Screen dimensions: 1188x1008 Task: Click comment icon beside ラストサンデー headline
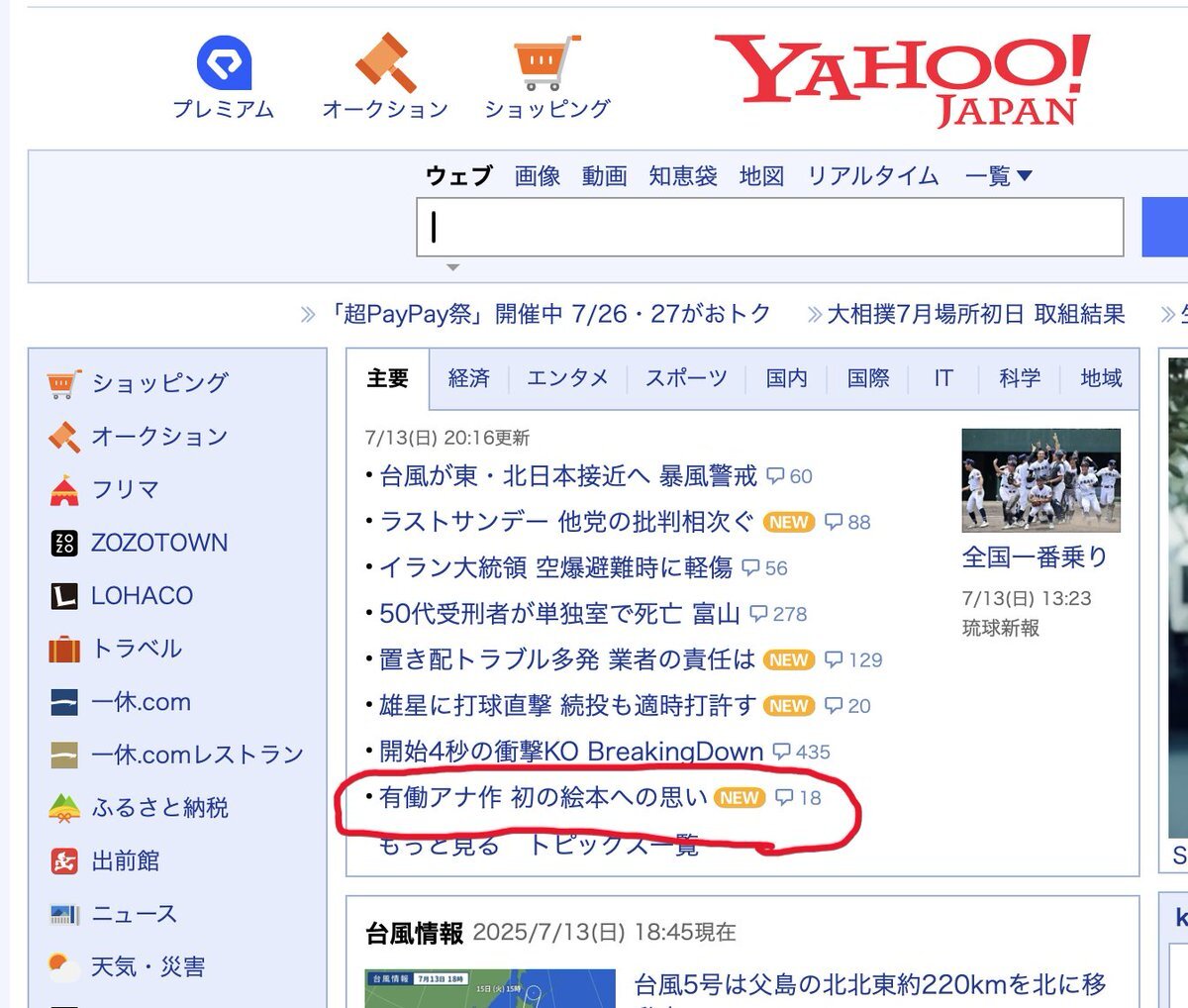point(834,522)
